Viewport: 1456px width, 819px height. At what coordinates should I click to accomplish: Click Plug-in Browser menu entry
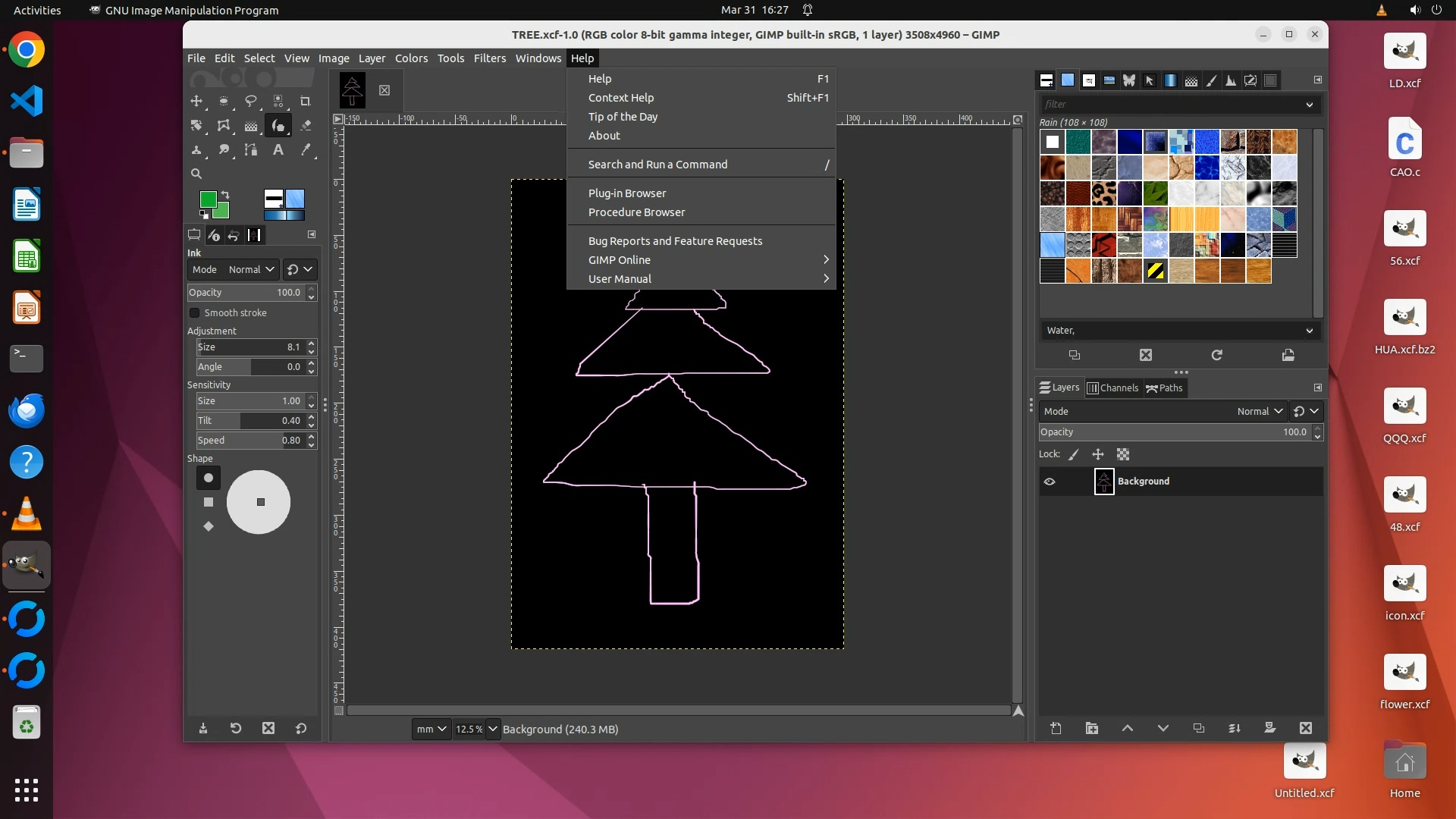627,193
